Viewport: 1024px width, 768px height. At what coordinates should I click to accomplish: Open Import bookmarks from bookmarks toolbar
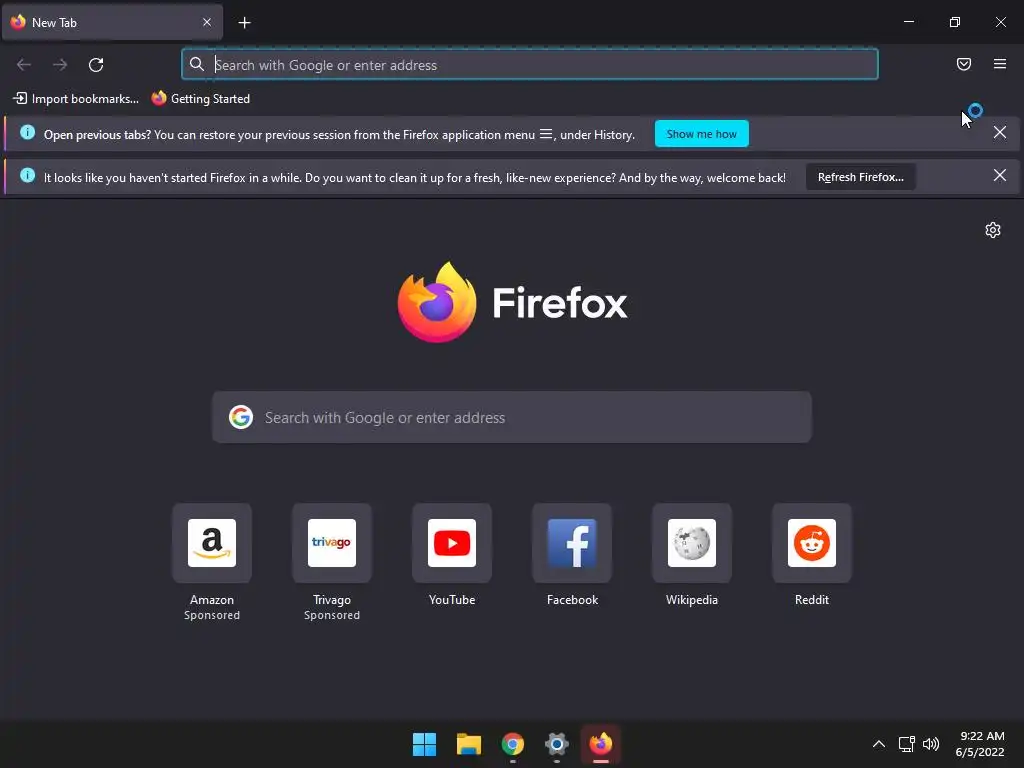76,99
